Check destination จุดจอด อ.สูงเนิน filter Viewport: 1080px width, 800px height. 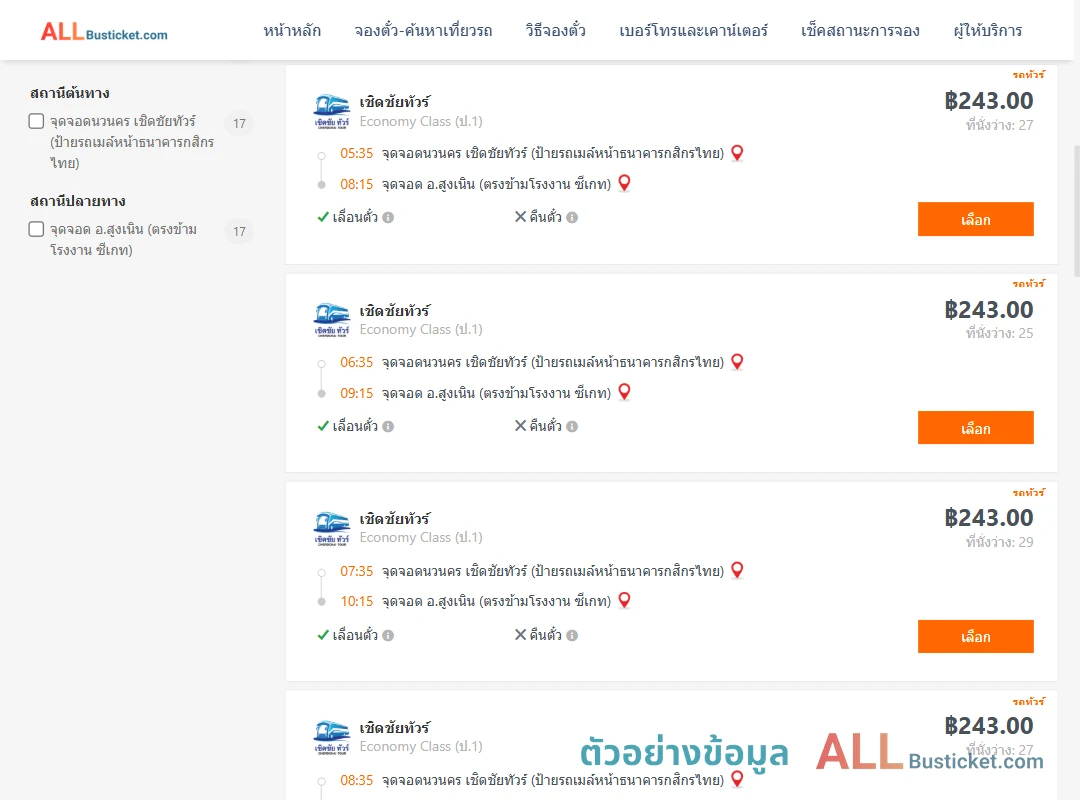coord(37,229)
